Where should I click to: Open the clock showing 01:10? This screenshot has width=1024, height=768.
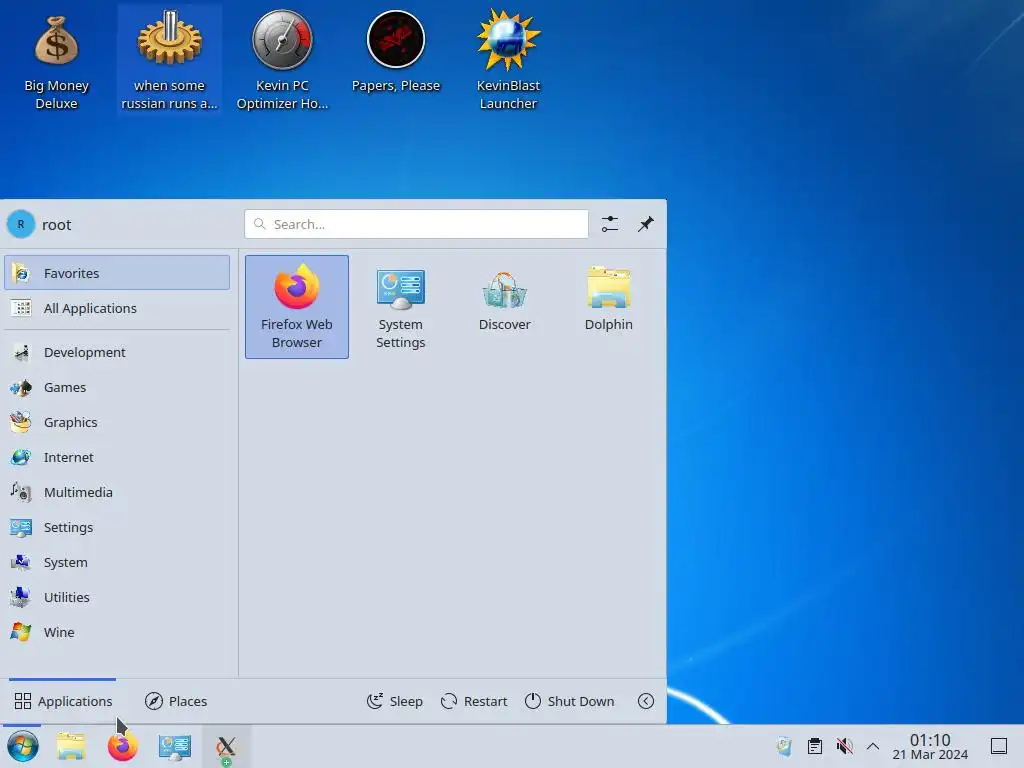[x=930, y=746]
